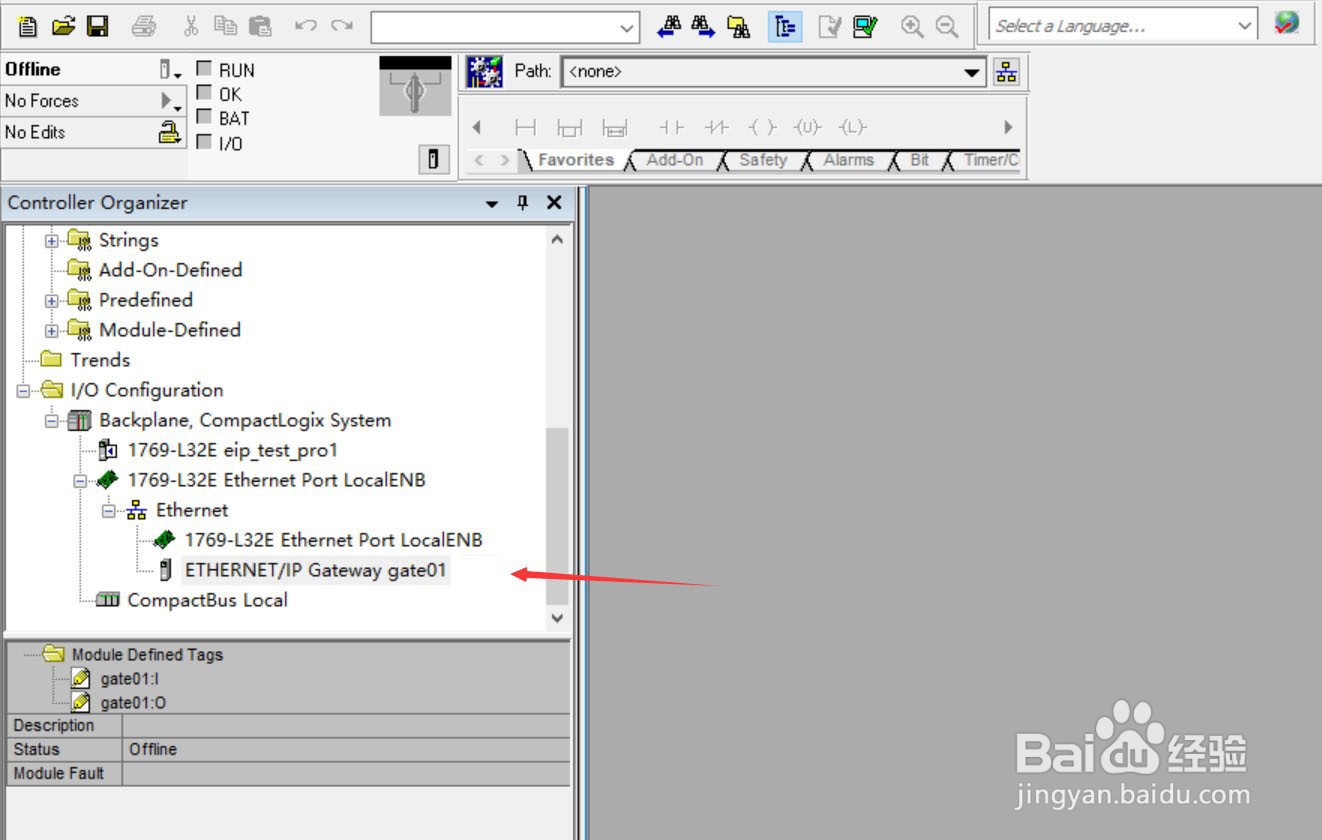Insert Output Latch (L) coil
Viewport: 1322px width, 840px height.
click(852, 127)
